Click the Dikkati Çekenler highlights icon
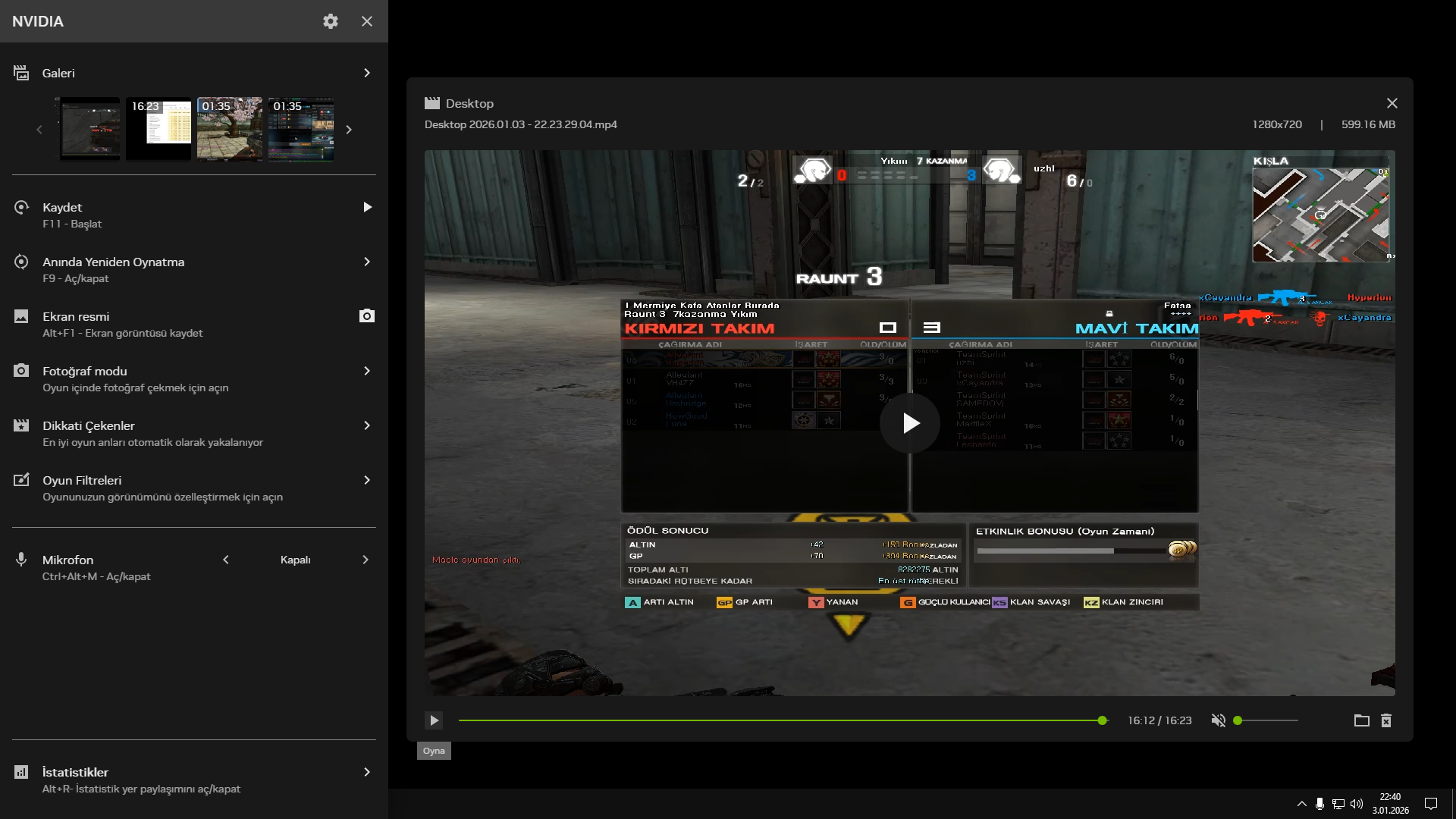 point(21,425)
